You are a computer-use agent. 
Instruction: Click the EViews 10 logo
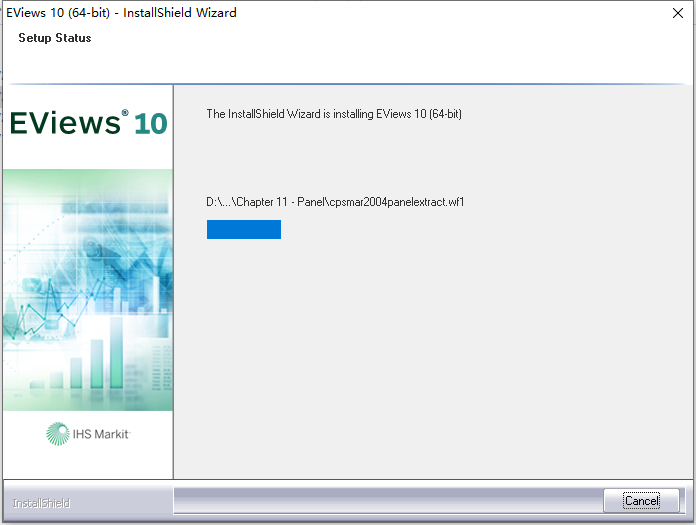[88, 122]
